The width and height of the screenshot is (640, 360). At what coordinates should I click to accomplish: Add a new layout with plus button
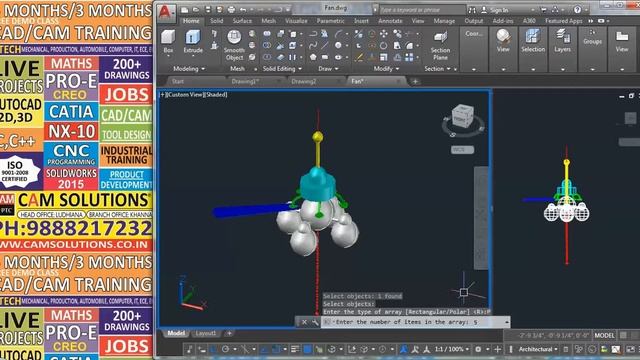click(229, 333)
